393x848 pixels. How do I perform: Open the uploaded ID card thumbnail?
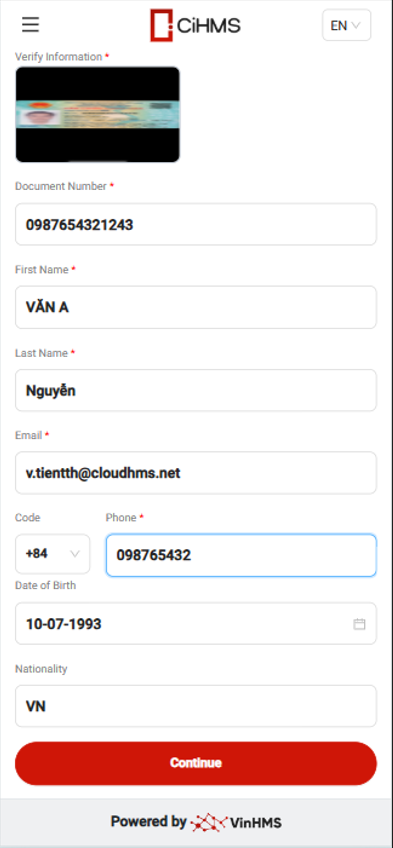pyautogui.click(x=97, y=114)
